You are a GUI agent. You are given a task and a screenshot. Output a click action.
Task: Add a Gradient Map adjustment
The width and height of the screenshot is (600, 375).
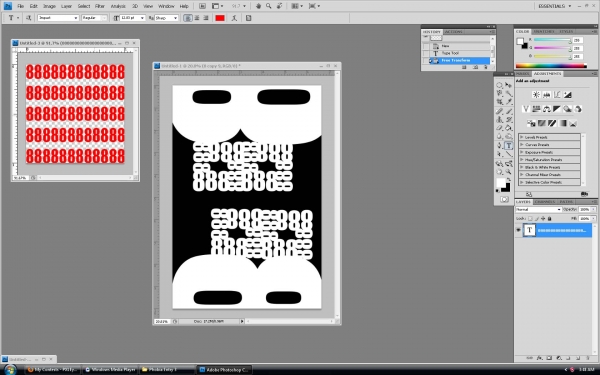point(562,123)
